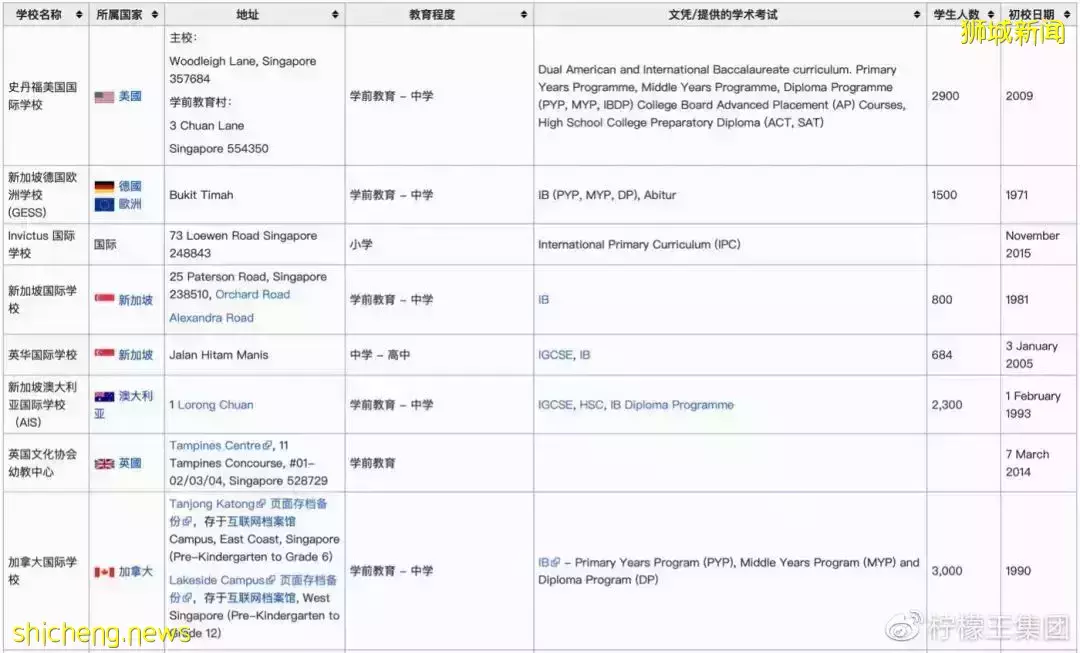The width and height of the screenshot is (1080, 653).
Task: Sort table by 学生人数 column arrows
Action: tap(990, 14)
